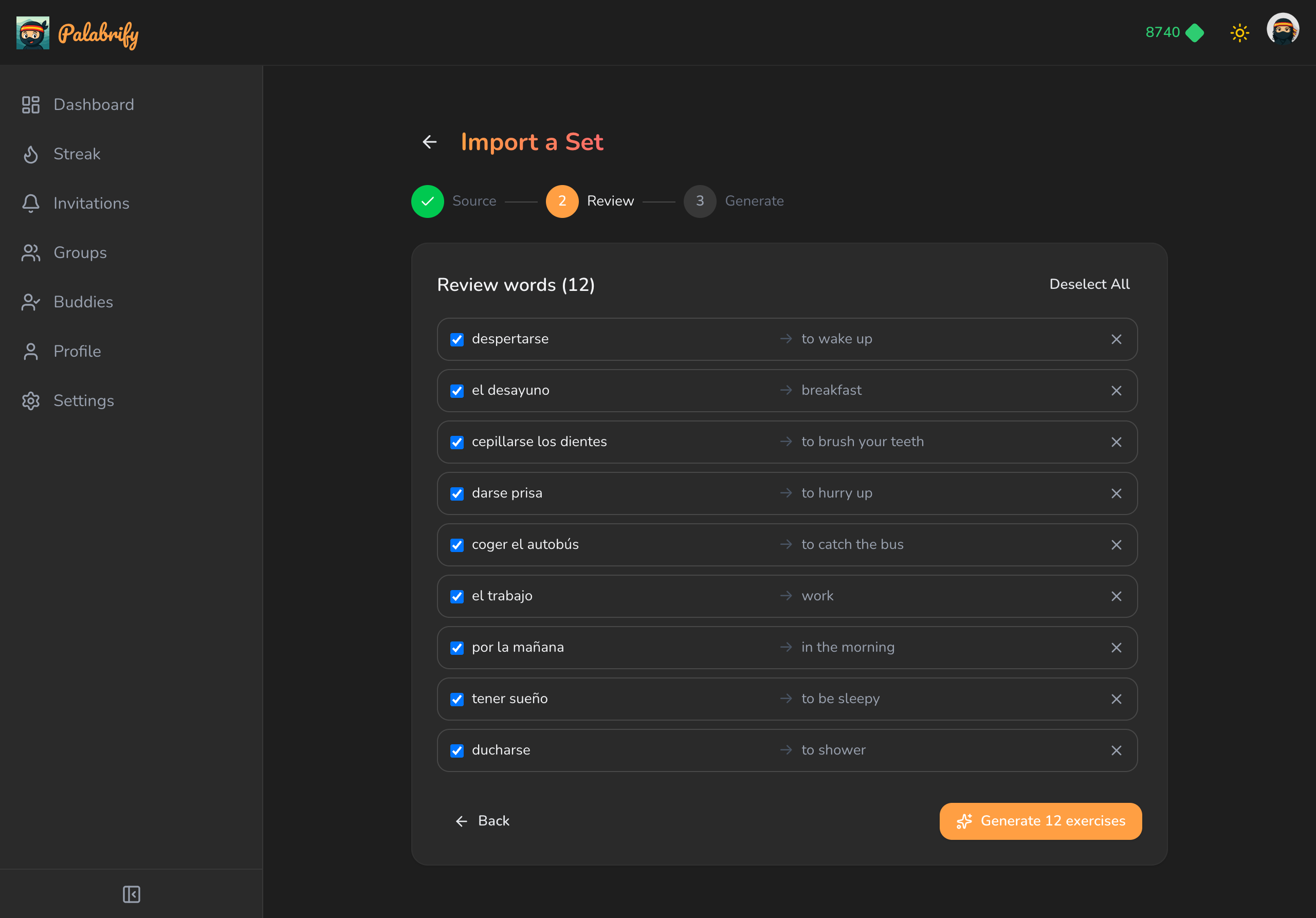This screenshot has width=1316, height=918.
Task: Open Dashboard in the sidebar
Action: (x=94, y=105)
